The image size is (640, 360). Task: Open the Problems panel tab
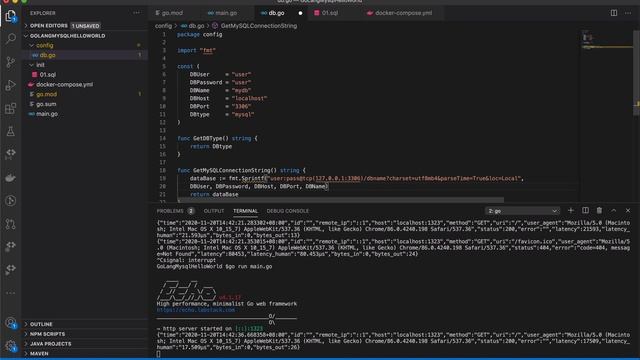[x=175, y=211]
